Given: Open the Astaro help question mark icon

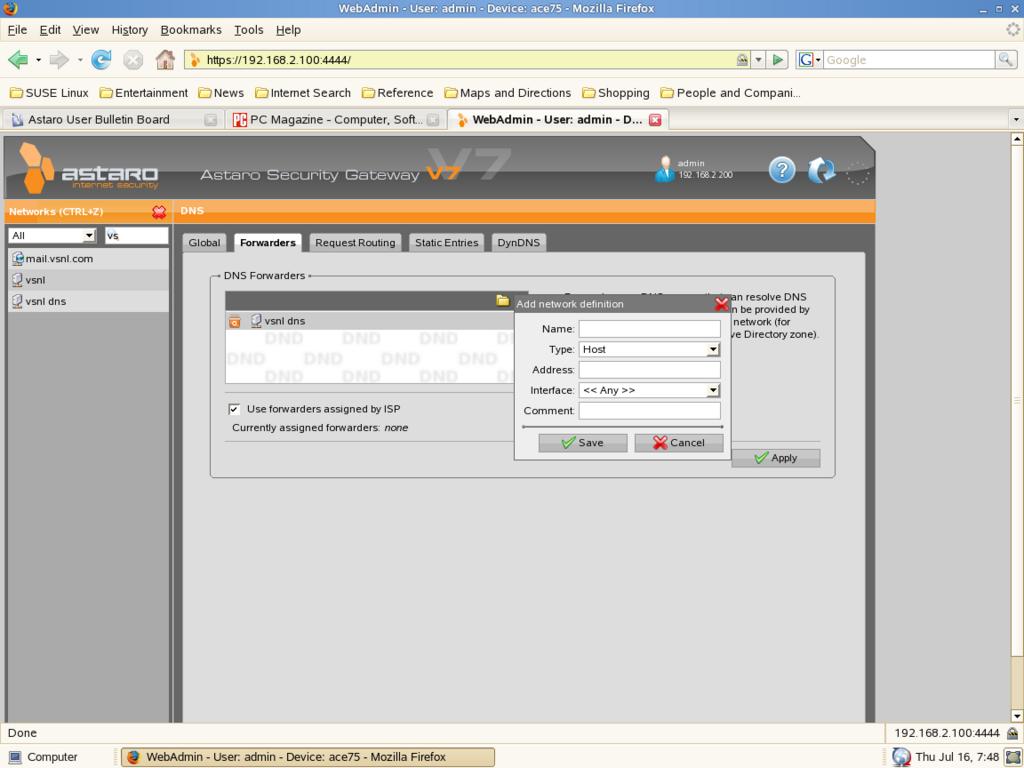Looking at the screenshot, I should point(782,170).
